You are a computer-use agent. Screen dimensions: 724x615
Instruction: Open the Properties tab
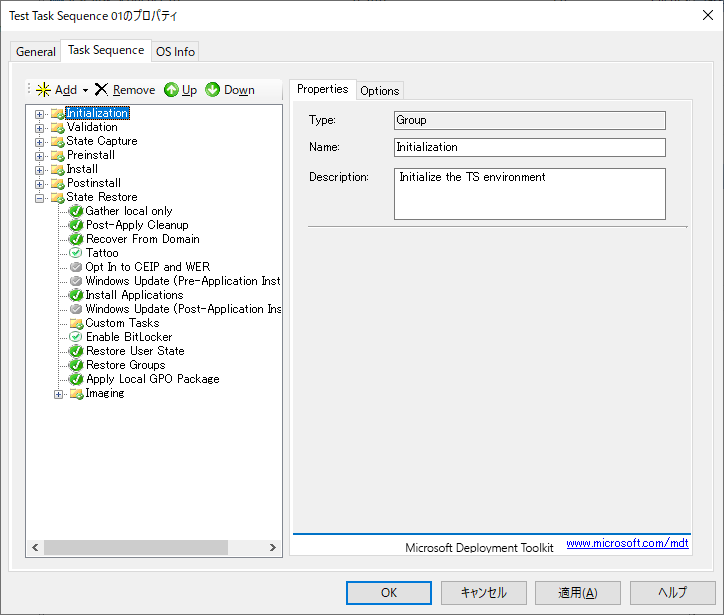click(x=322, y=89)
